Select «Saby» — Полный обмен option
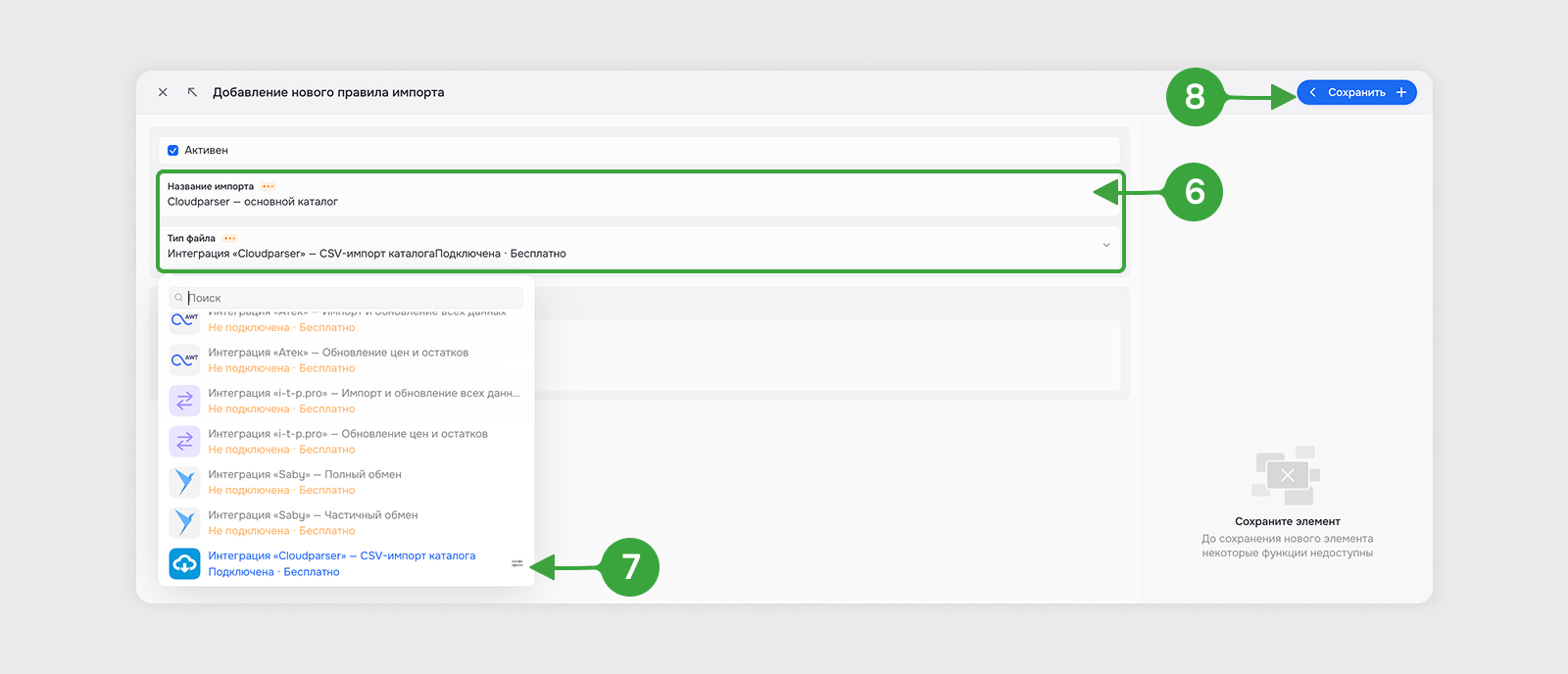Image resolution: width=1568 pixels, height=674 pixels. 346,482
